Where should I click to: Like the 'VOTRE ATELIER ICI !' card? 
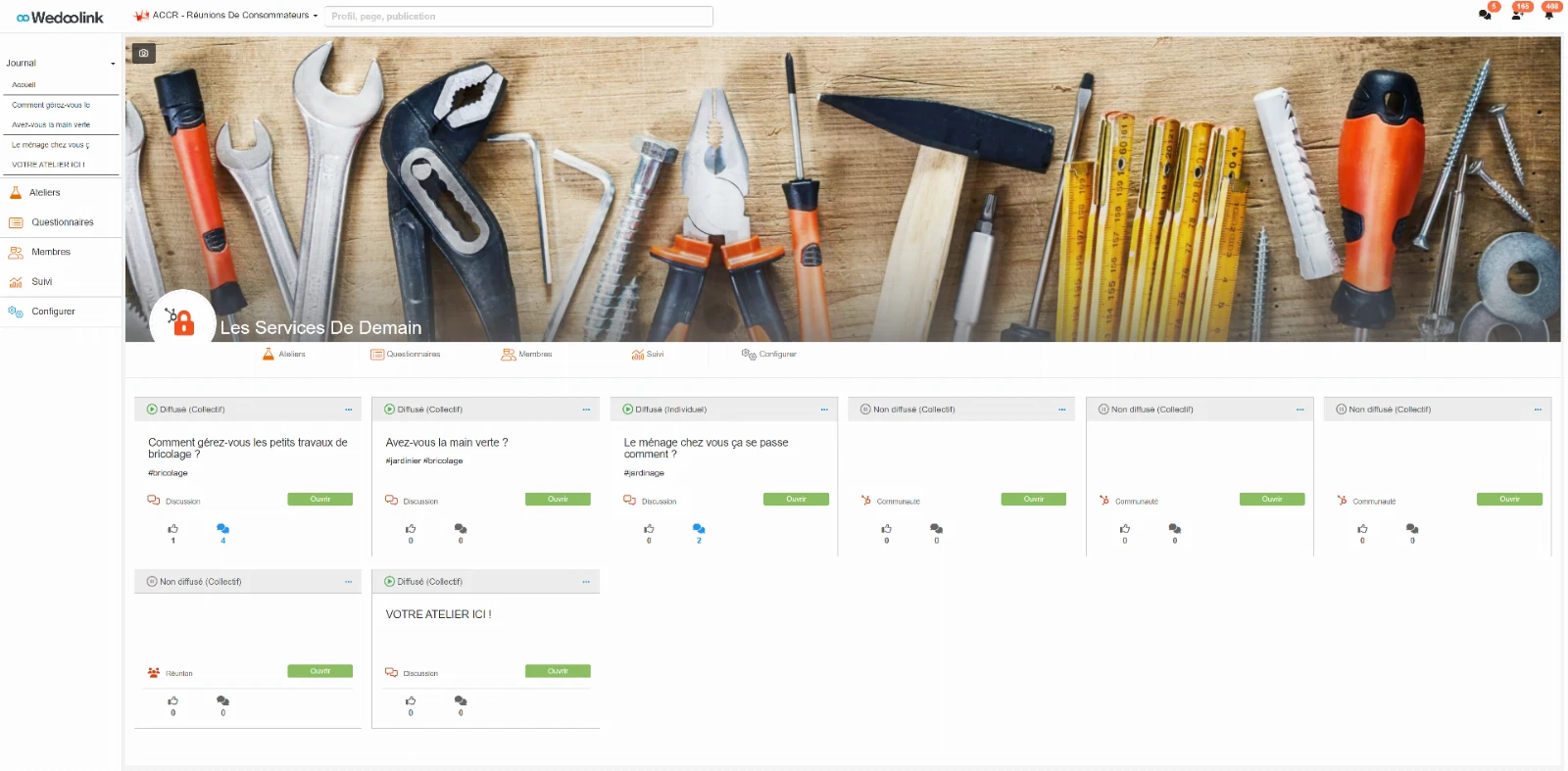click(x=411, y=701)
